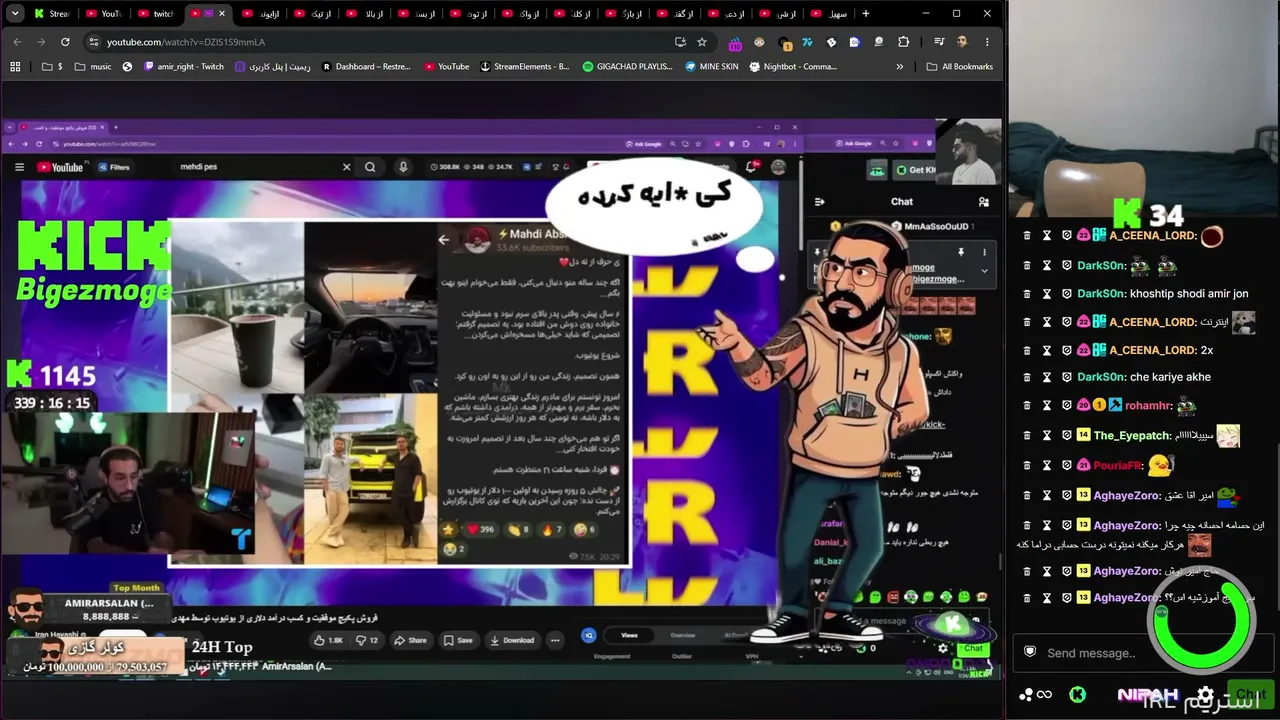Close the active YouTube tab
This screenshot has height=720, width=1280.
pos(221,14)
